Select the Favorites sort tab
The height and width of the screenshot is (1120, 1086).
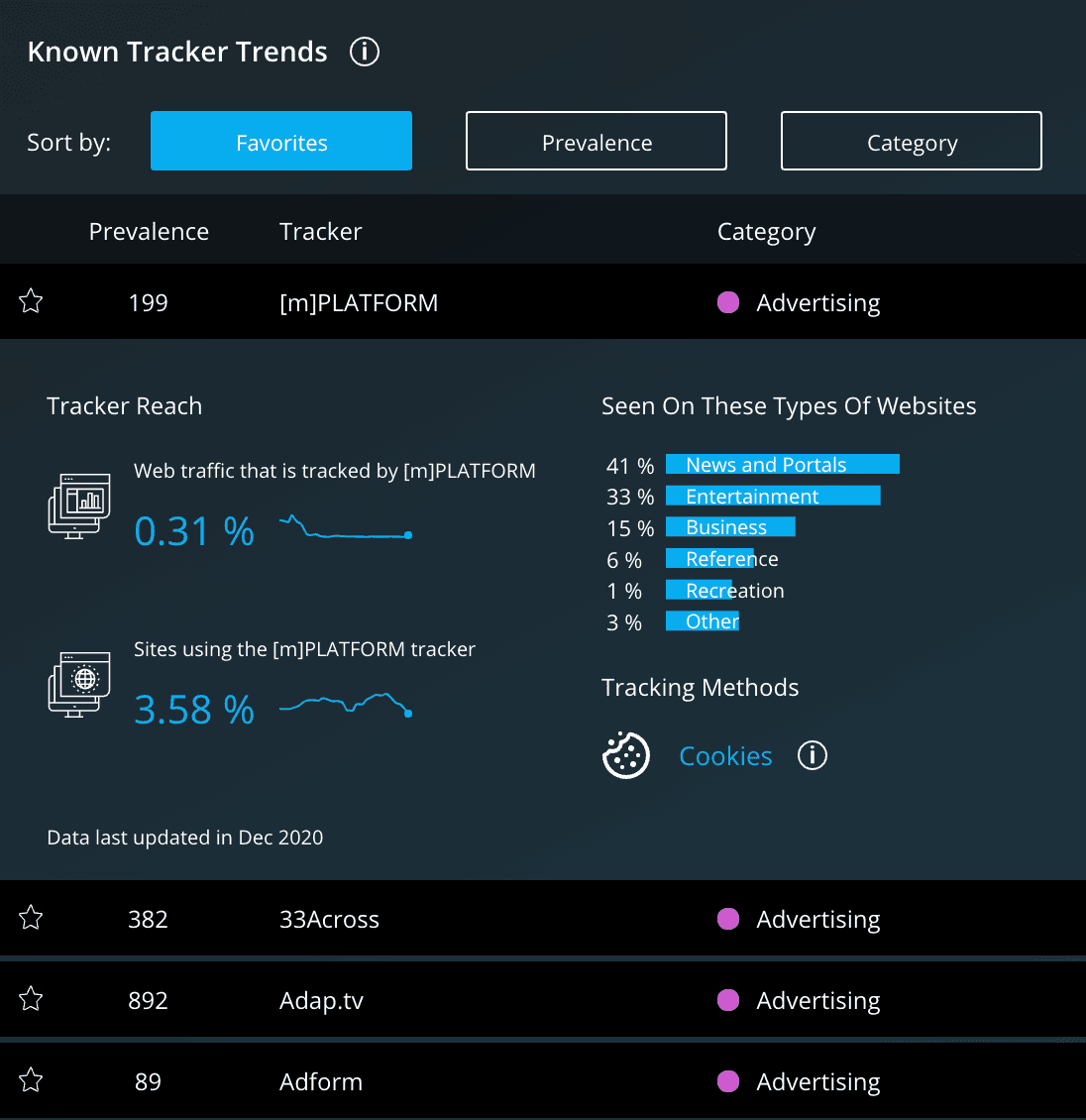pos(280,141)
